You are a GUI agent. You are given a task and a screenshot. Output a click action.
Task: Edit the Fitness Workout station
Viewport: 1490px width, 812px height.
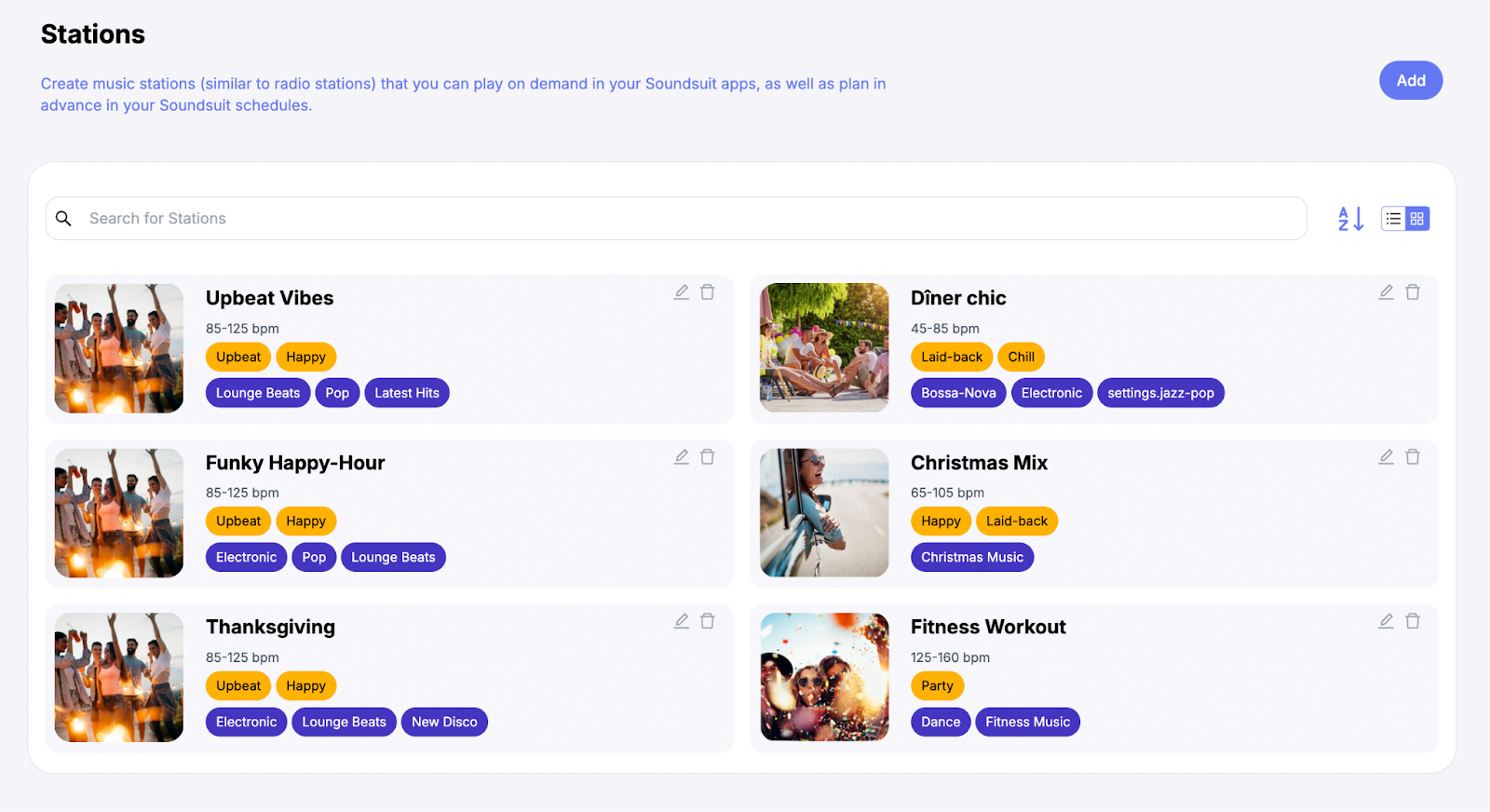point(1387,621)
